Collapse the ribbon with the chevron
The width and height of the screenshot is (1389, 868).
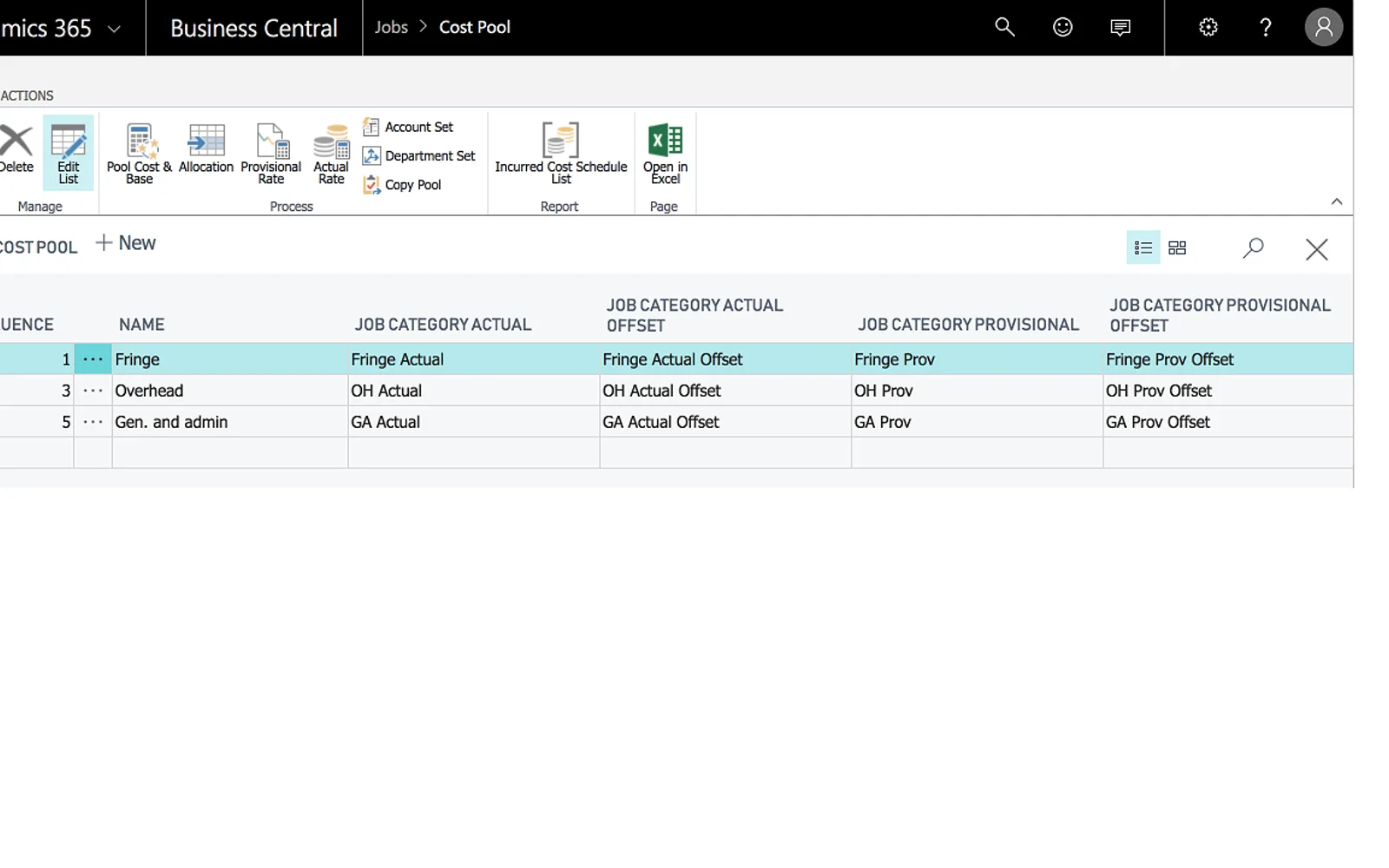click(1337, 201)
